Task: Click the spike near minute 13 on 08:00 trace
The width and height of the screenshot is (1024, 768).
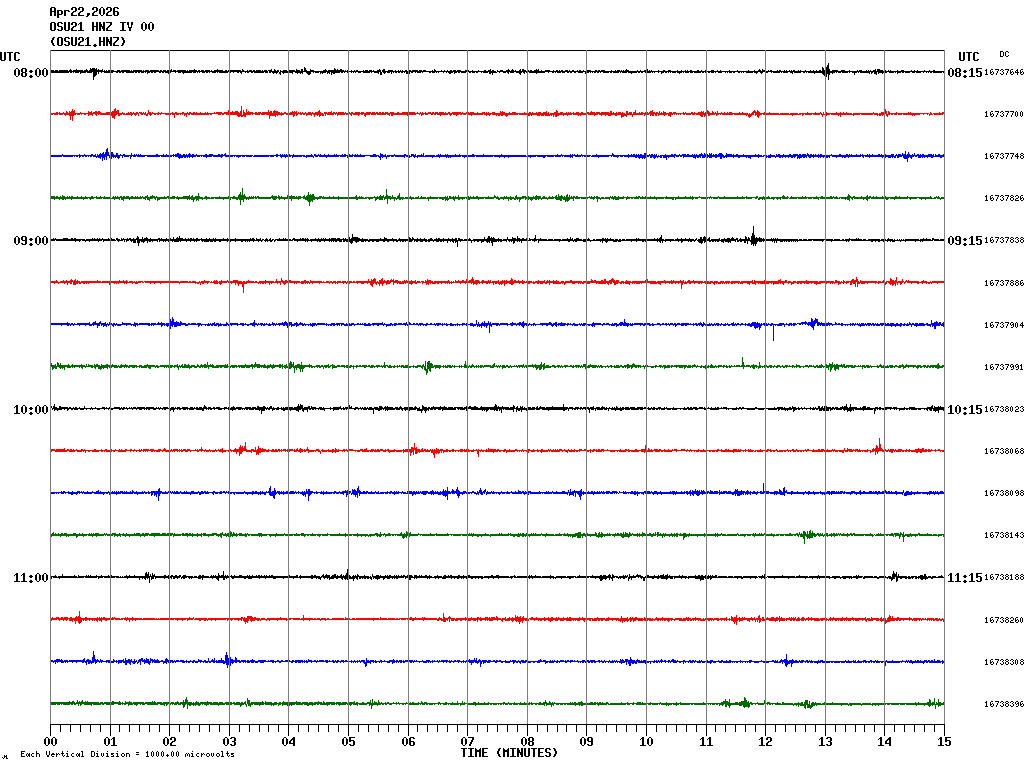Action: point(826,71)
